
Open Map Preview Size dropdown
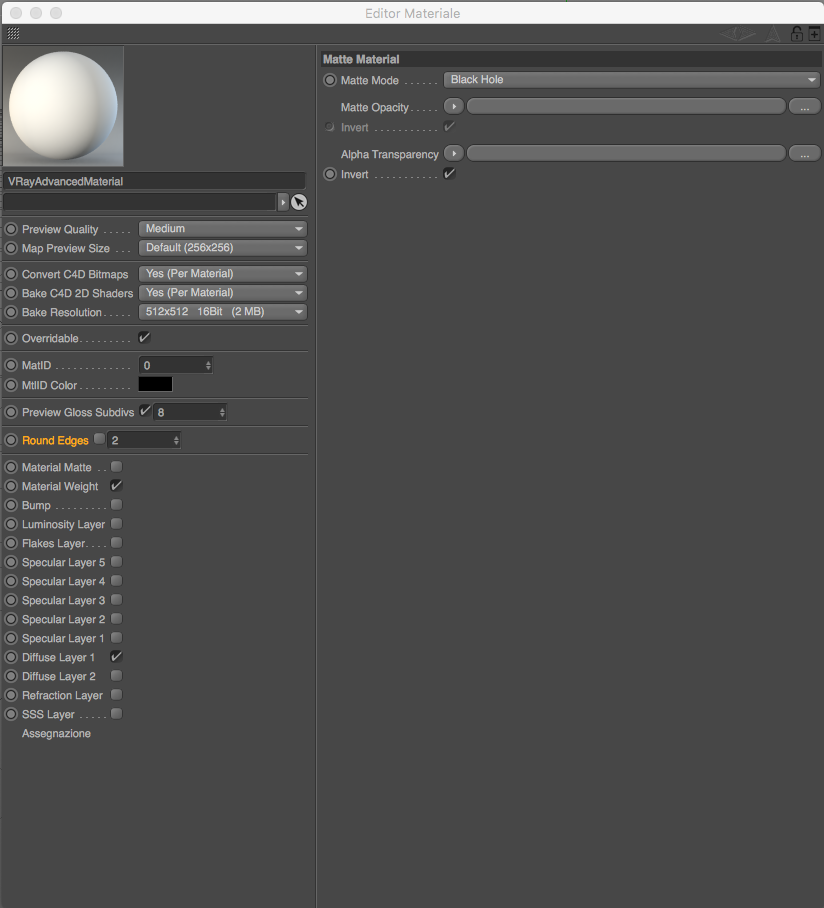pyautogui.click(x=223, y=248)
